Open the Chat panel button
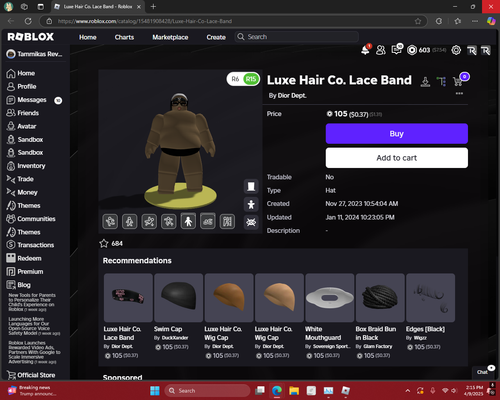This screenshot has width=500, height=400. pos(483,372)
